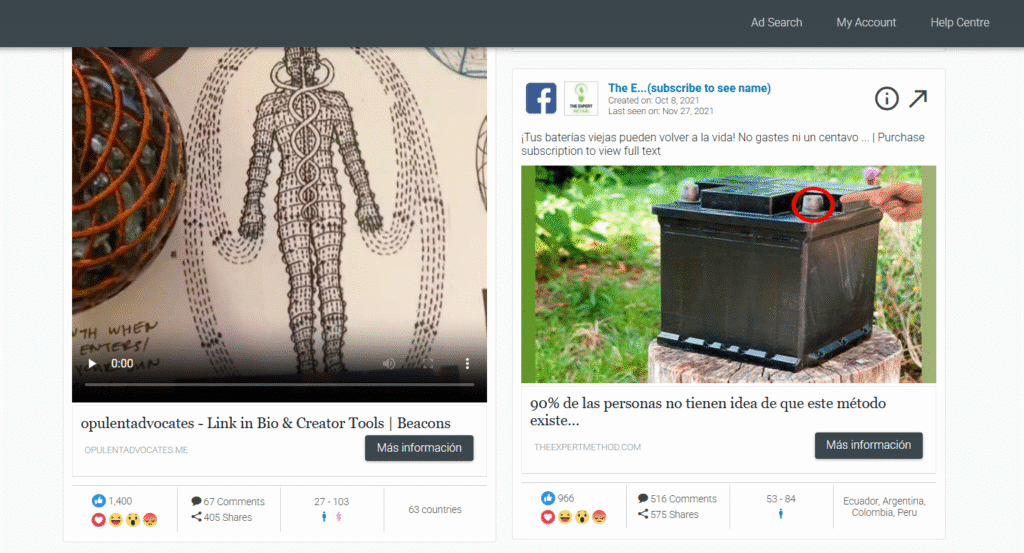The width and height of the screenshot is (1024, 553).
Task: Click the wow reaction under 966 likes
Action: [582, 517]
